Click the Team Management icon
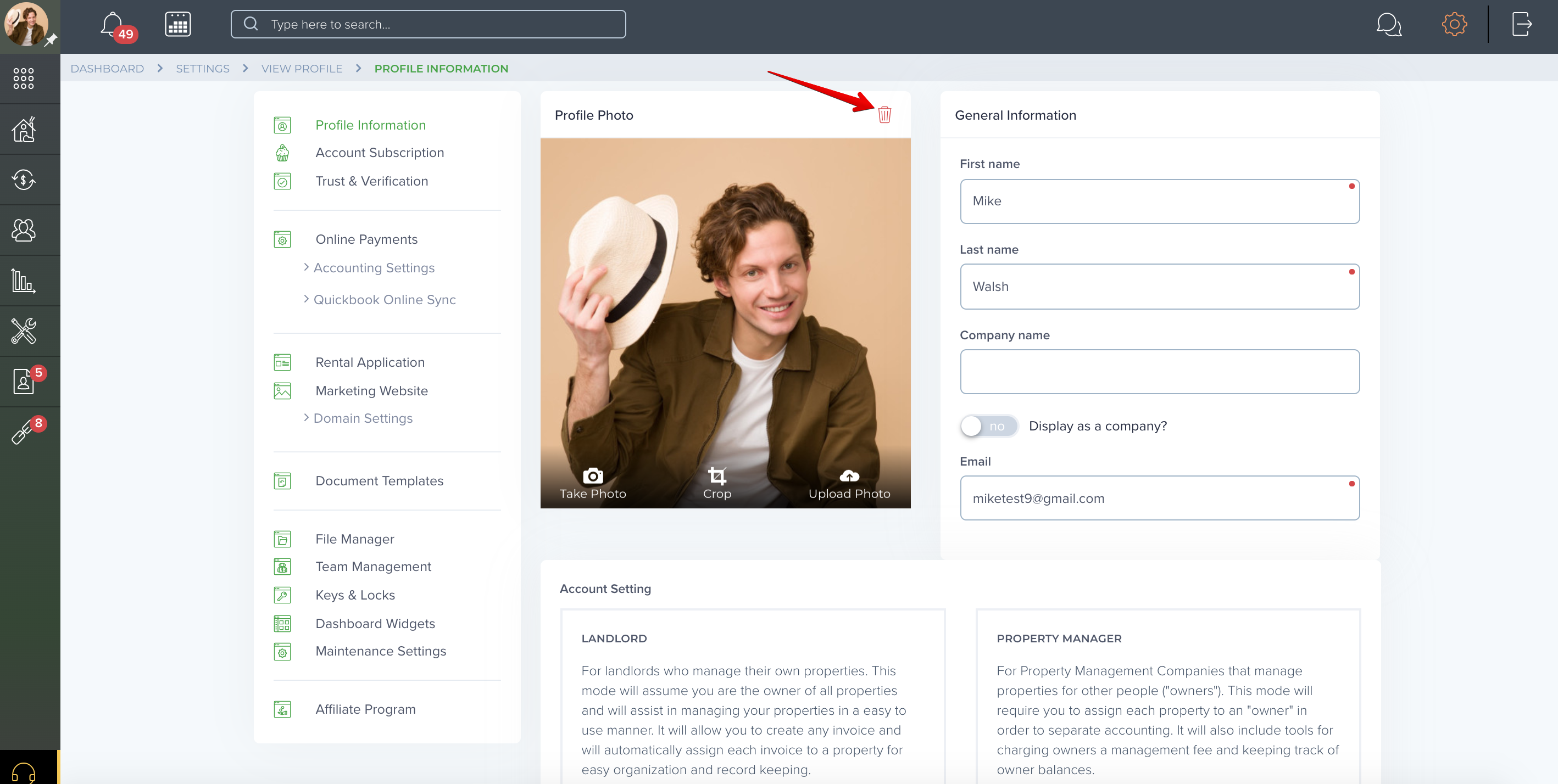 click(x=282, y=567)
